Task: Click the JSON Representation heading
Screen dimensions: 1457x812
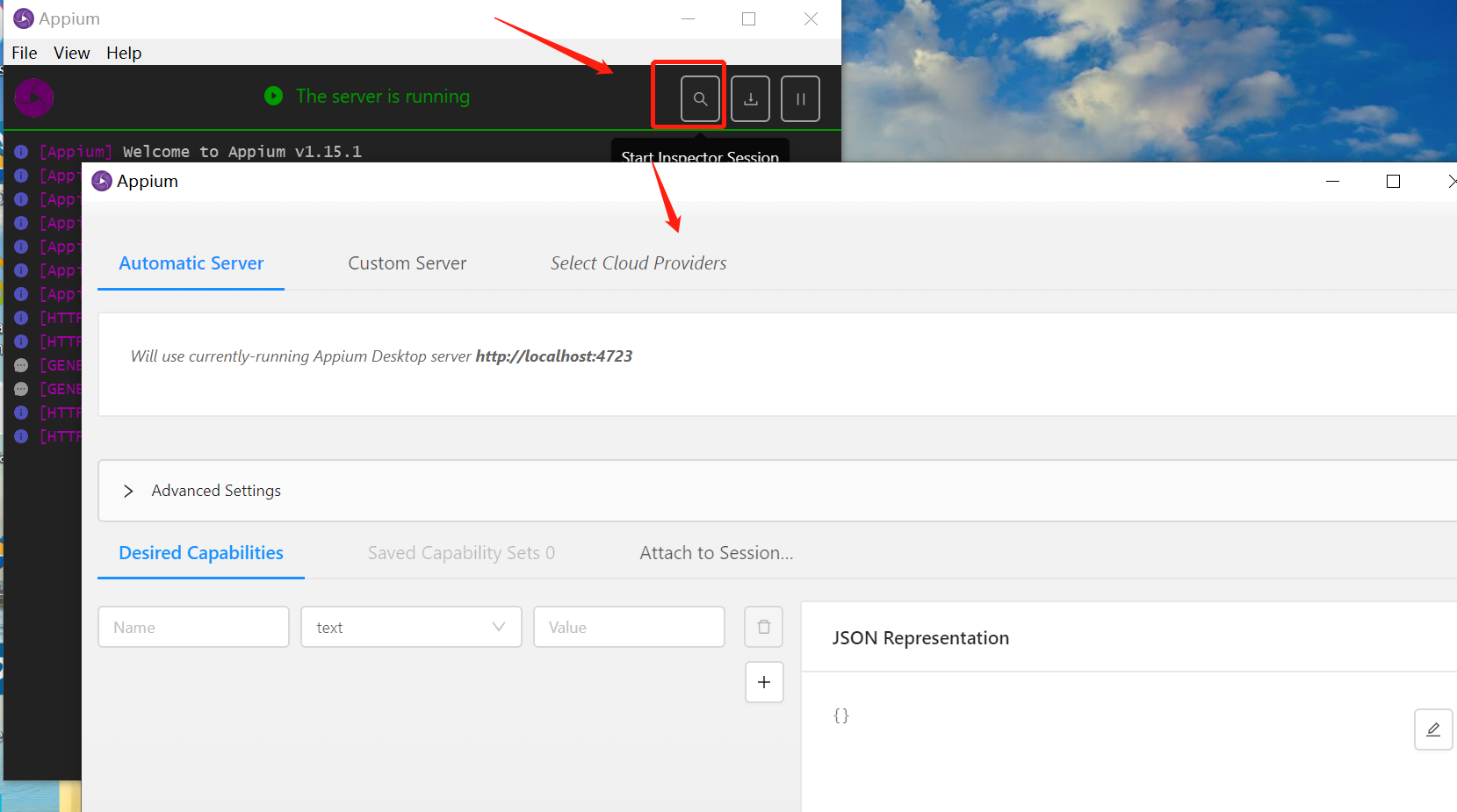Action: click(920, 638)
